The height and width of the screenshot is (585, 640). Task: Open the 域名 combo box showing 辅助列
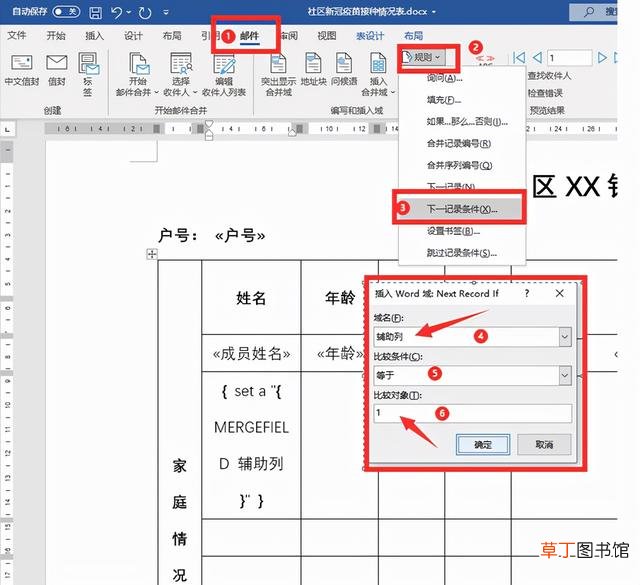coord(473,337)
